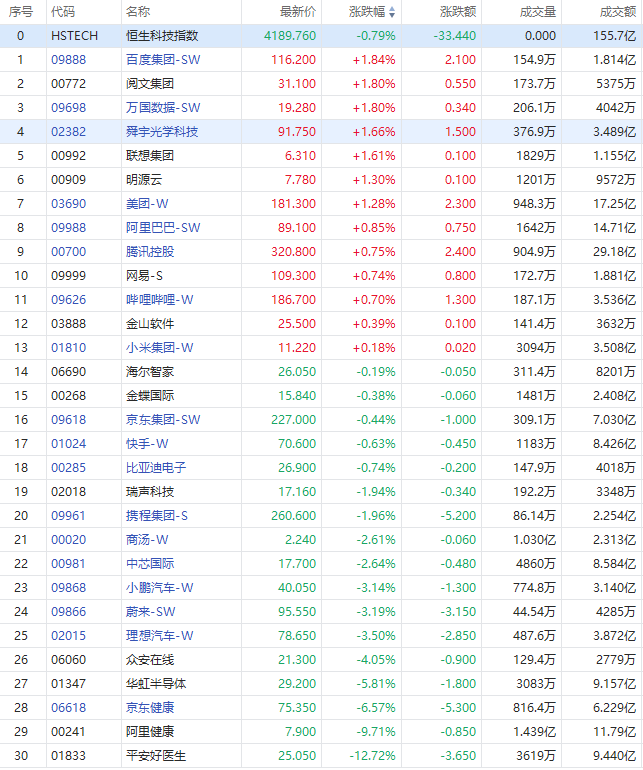The height and width of the screenshot is (770, 643).
Task: Sort by the 涨跌幅 column sort arrow
Action: point(391,12)
